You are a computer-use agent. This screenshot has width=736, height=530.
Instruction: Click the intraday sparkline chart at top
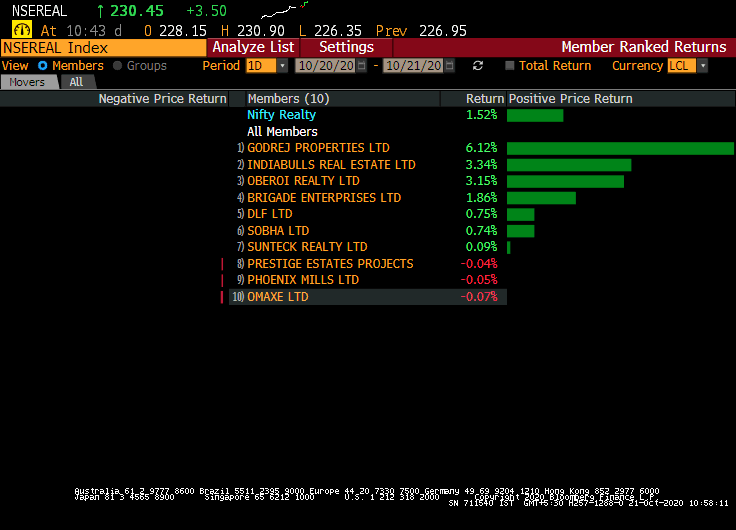point(283,12)
